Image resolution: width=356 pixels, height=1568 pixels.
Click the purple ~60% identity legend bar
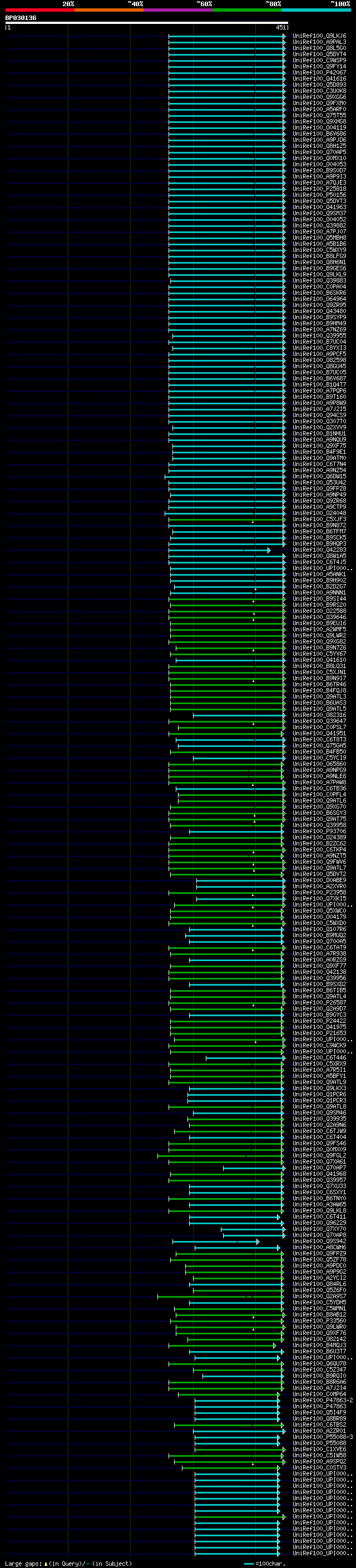point(179,10)
